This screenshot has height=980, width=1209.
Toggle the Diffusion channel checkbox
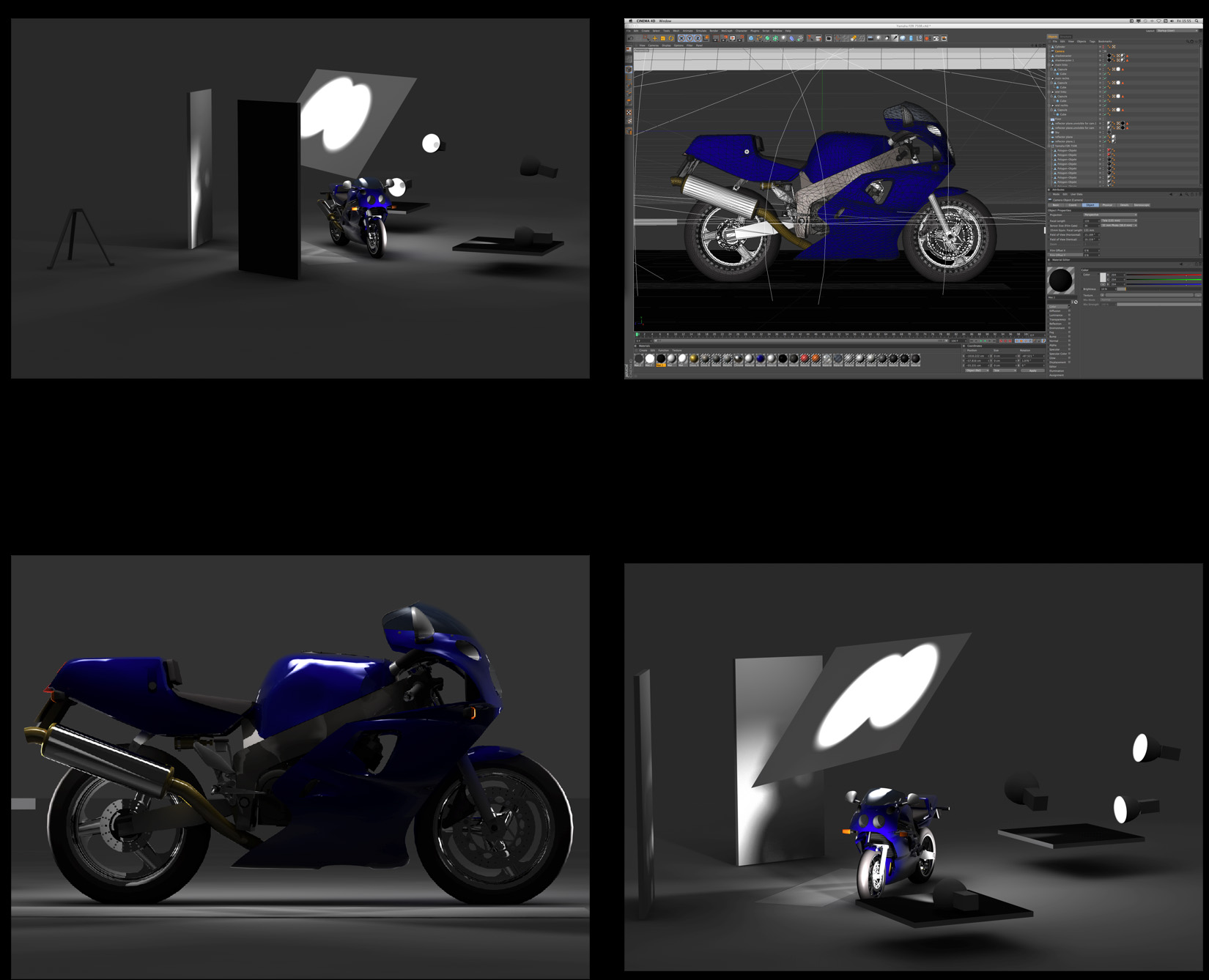click(1069, 311)
